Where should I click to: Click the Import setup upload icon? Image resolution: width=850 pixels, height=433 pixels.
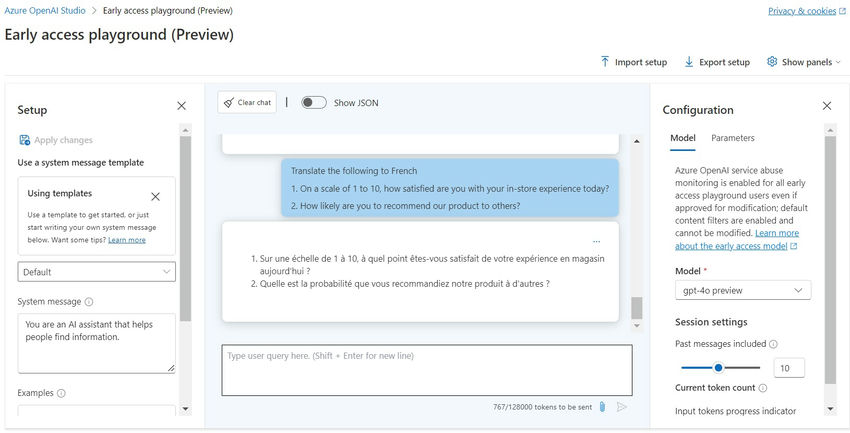pyautogui.click(x=605, y=62)
